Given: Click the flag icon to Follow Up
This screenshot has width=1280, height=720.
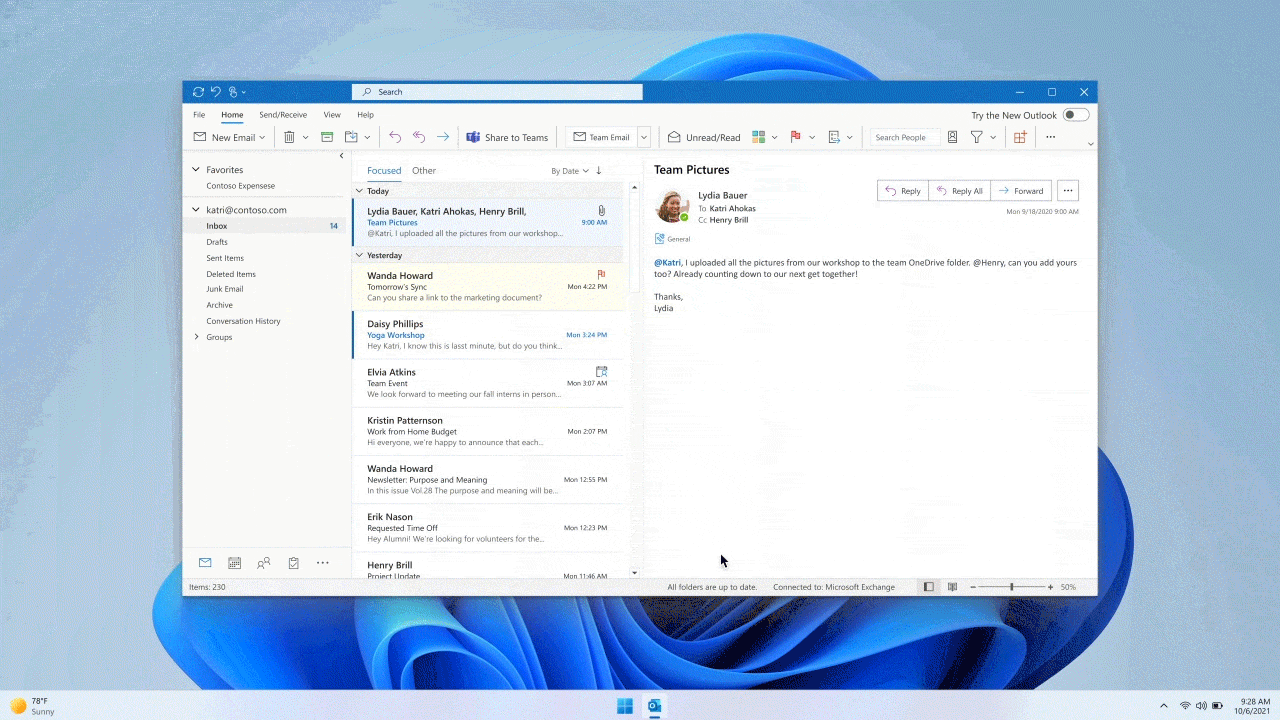Looking at the screenshot, I should tap(795, 137).
